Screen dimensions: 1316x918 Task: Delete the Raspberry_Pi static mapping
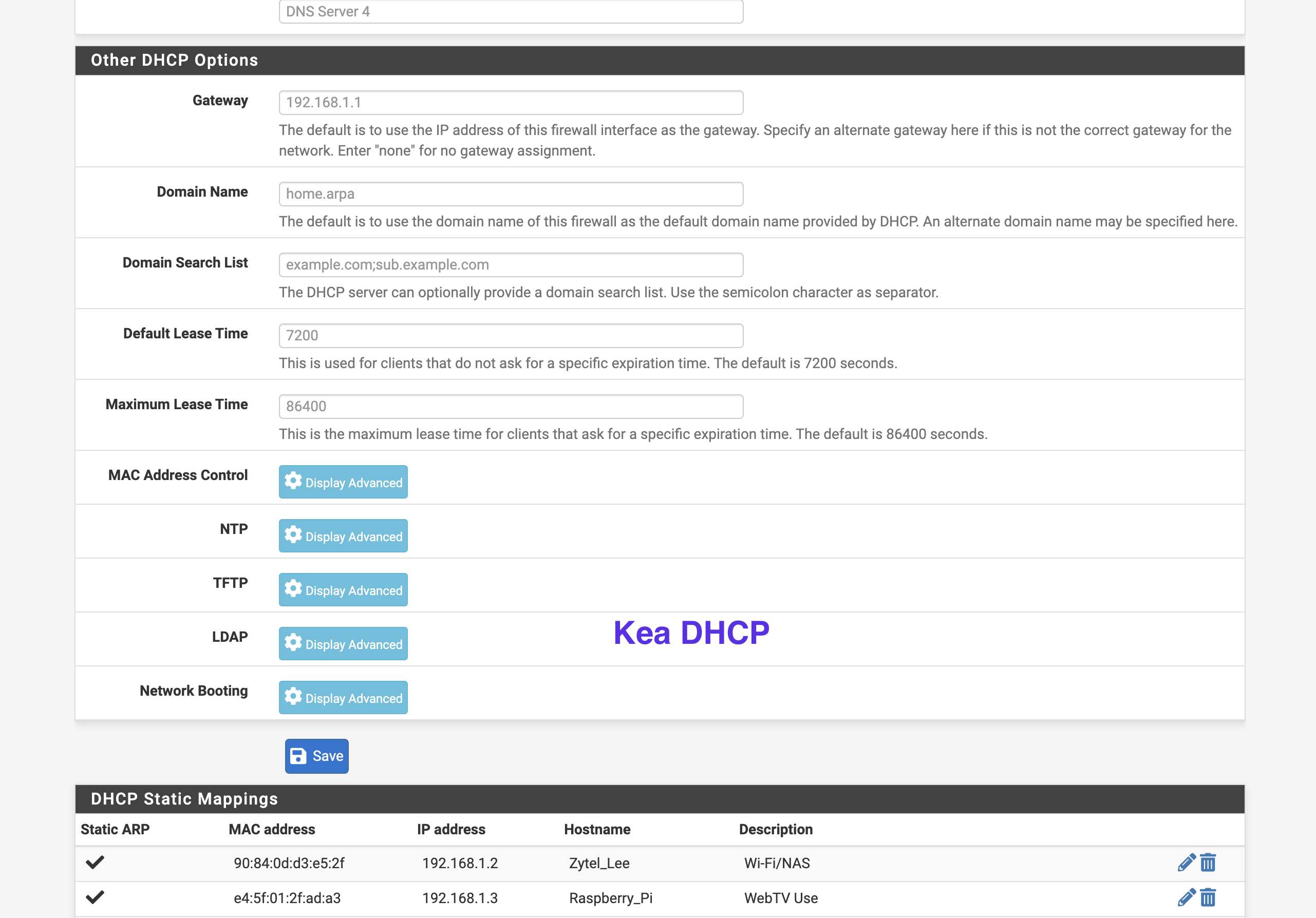(x=1208, y=897)
